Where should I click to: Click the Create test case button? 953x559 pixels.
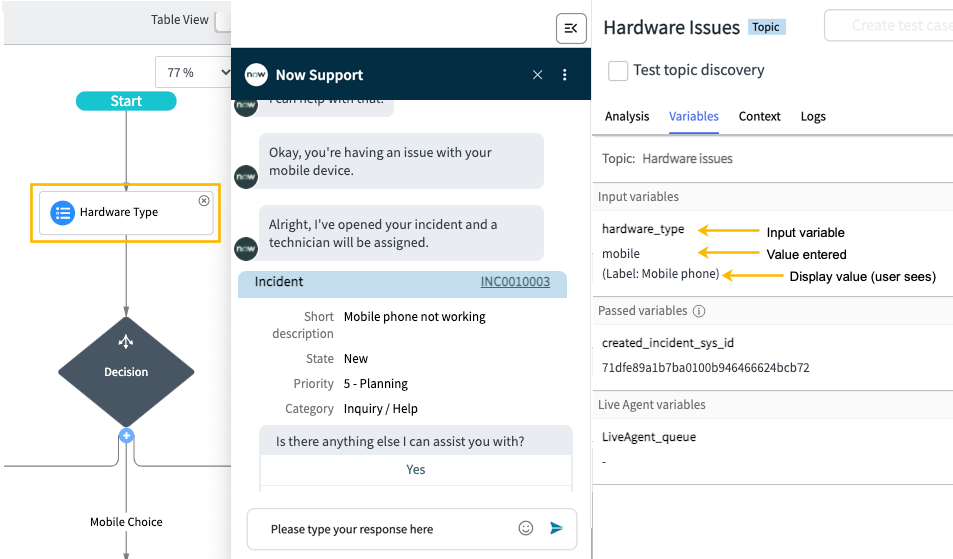point(888,26)
